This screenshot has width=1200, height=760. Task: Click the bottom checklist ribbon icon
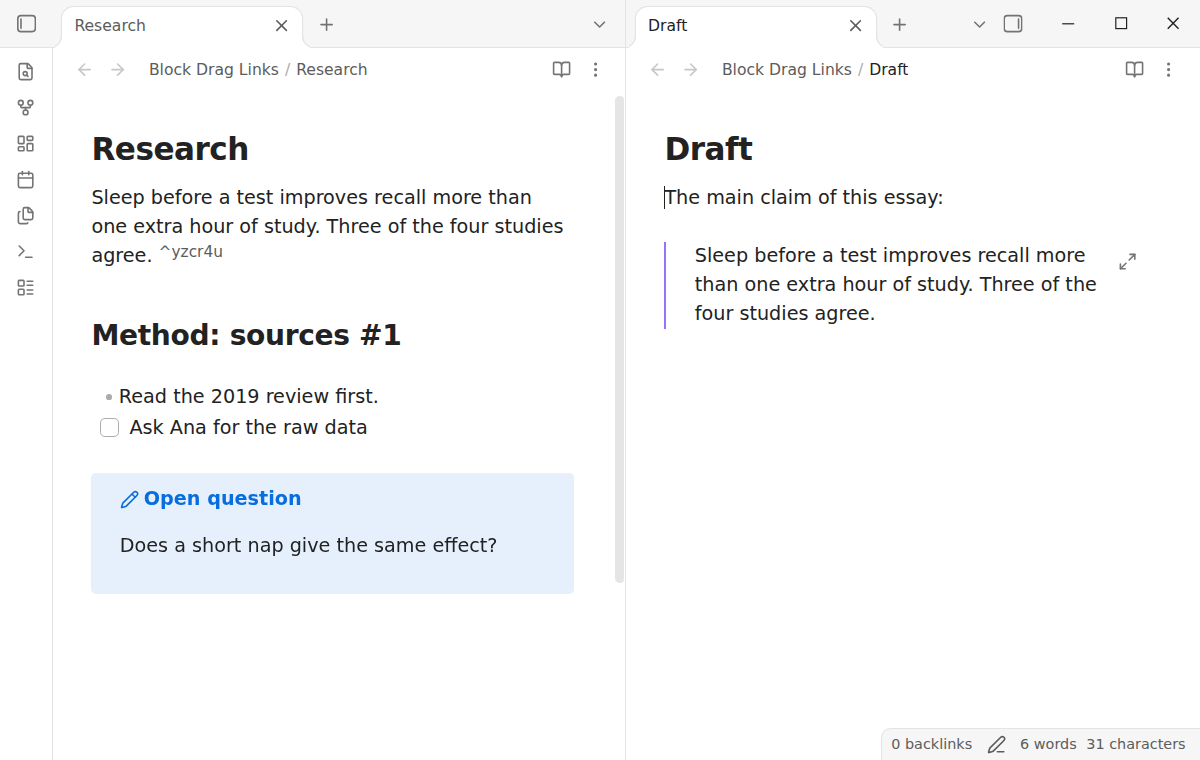[26, 287]
